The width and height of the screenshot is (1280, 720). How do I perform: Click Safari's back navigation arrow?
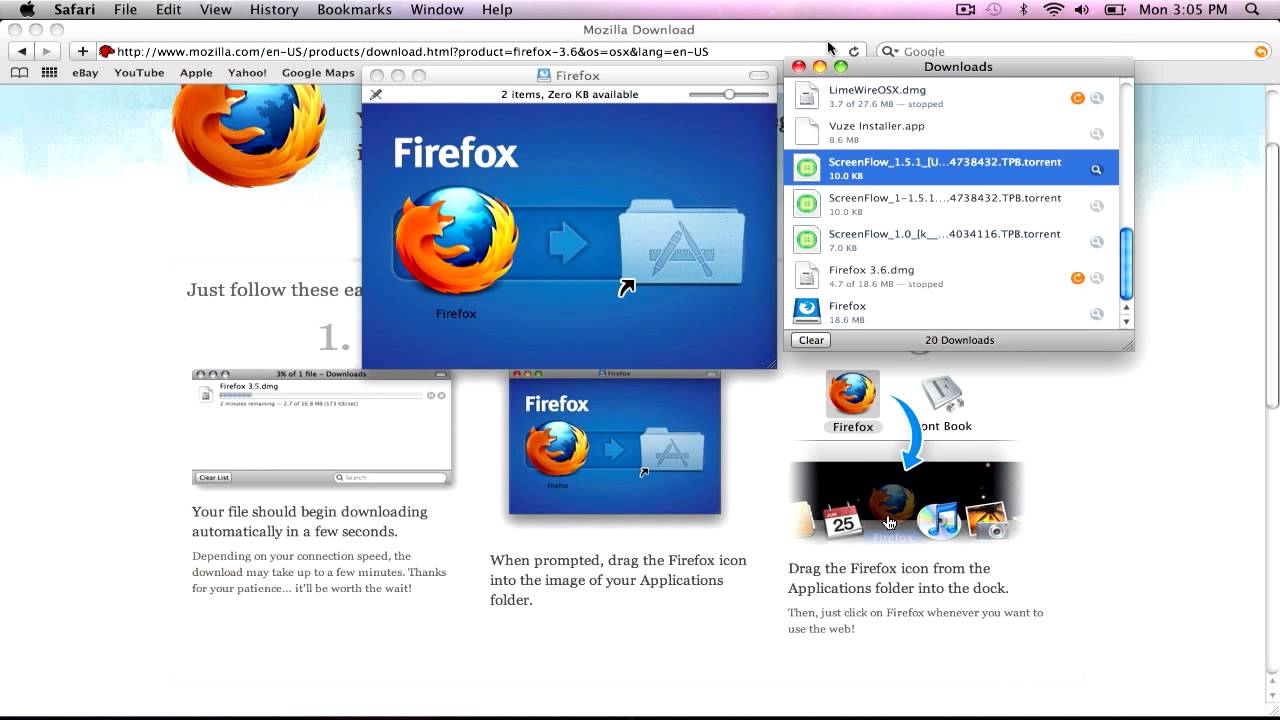coord(22,51)
